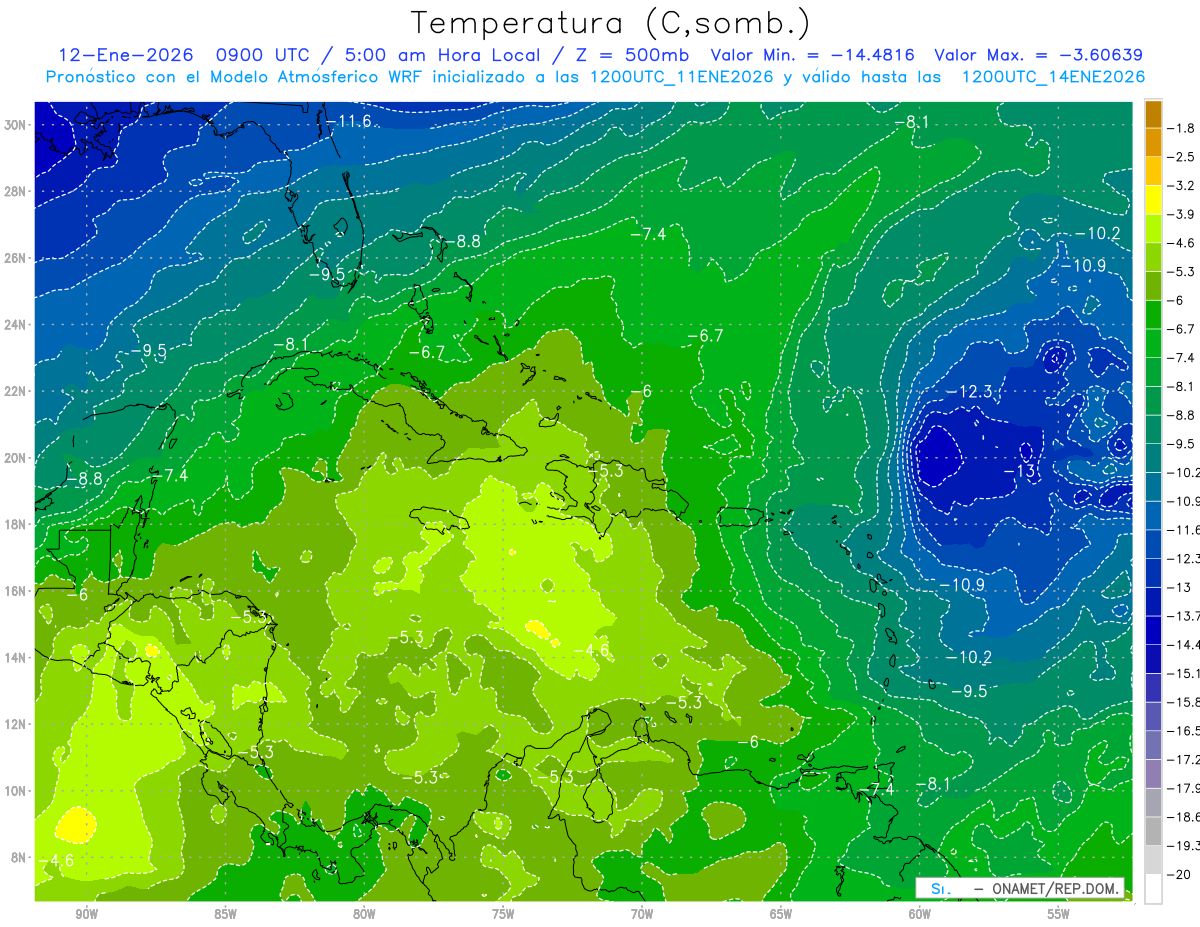Click the "-8.1" legend scale label
The height and width of the screenshot is (927, 1200).
tap(1181, 386)
